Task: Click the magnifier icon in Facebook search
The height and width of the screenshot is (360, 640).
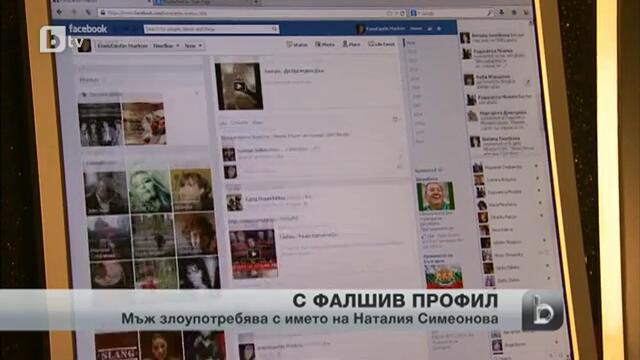Action: point(275,29)
